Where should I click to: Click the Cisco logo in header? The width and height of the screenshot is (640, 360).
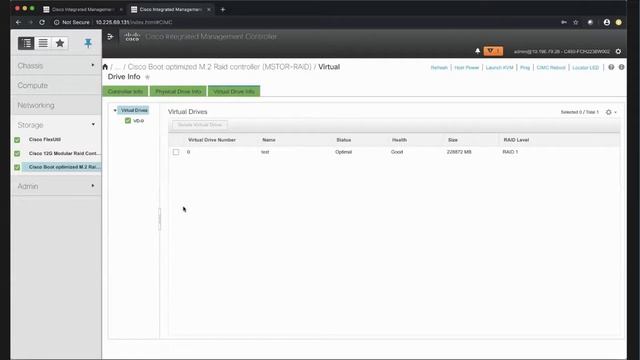132,37
